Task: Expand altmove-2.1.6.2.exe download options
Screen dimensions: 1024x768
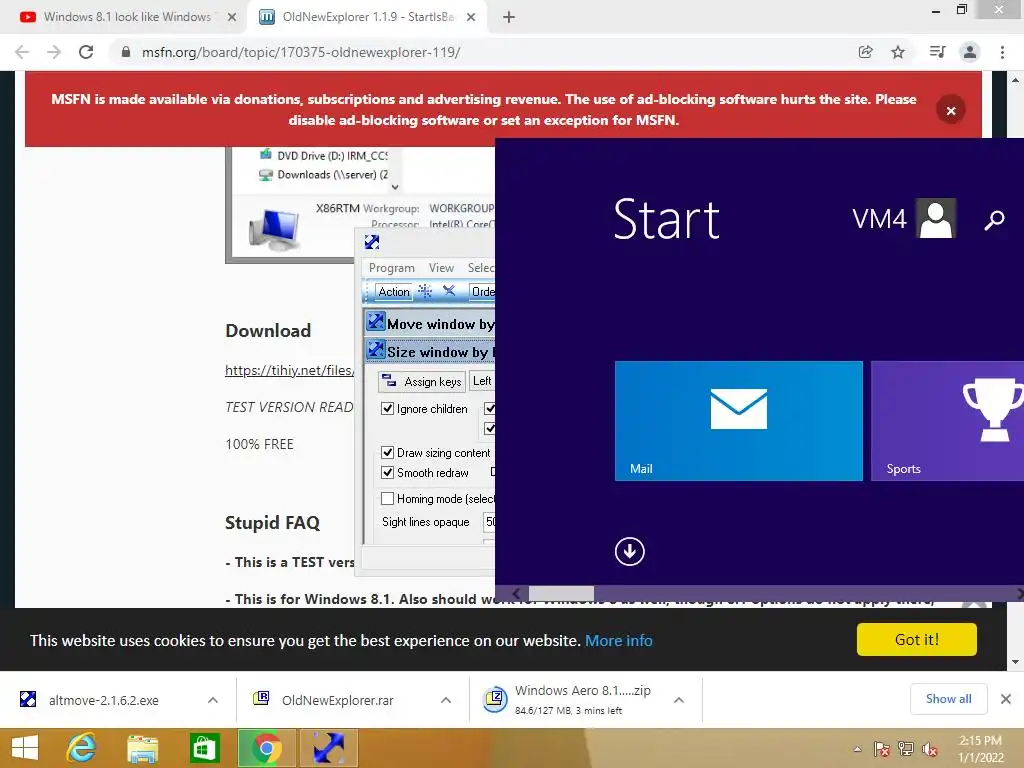Action: point(213,700)
